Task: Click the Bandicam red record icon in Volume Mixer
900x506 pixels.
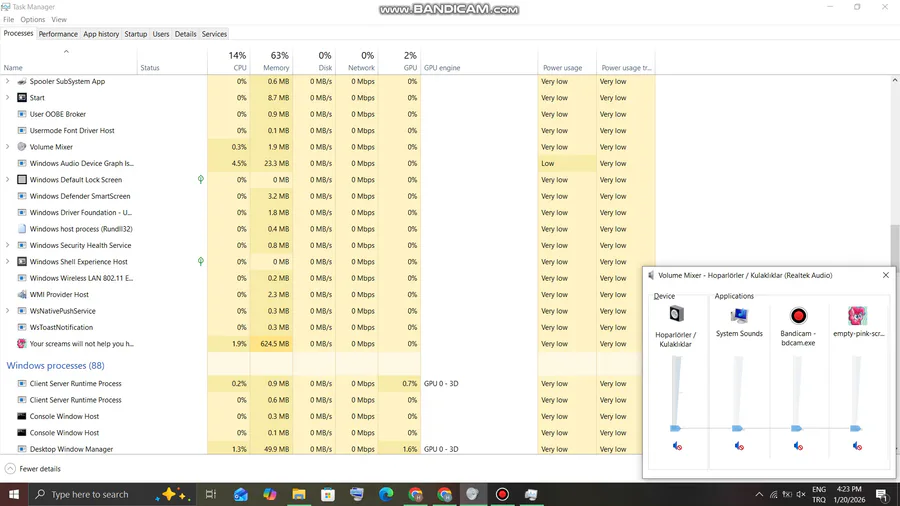Action: coord(798,316)
